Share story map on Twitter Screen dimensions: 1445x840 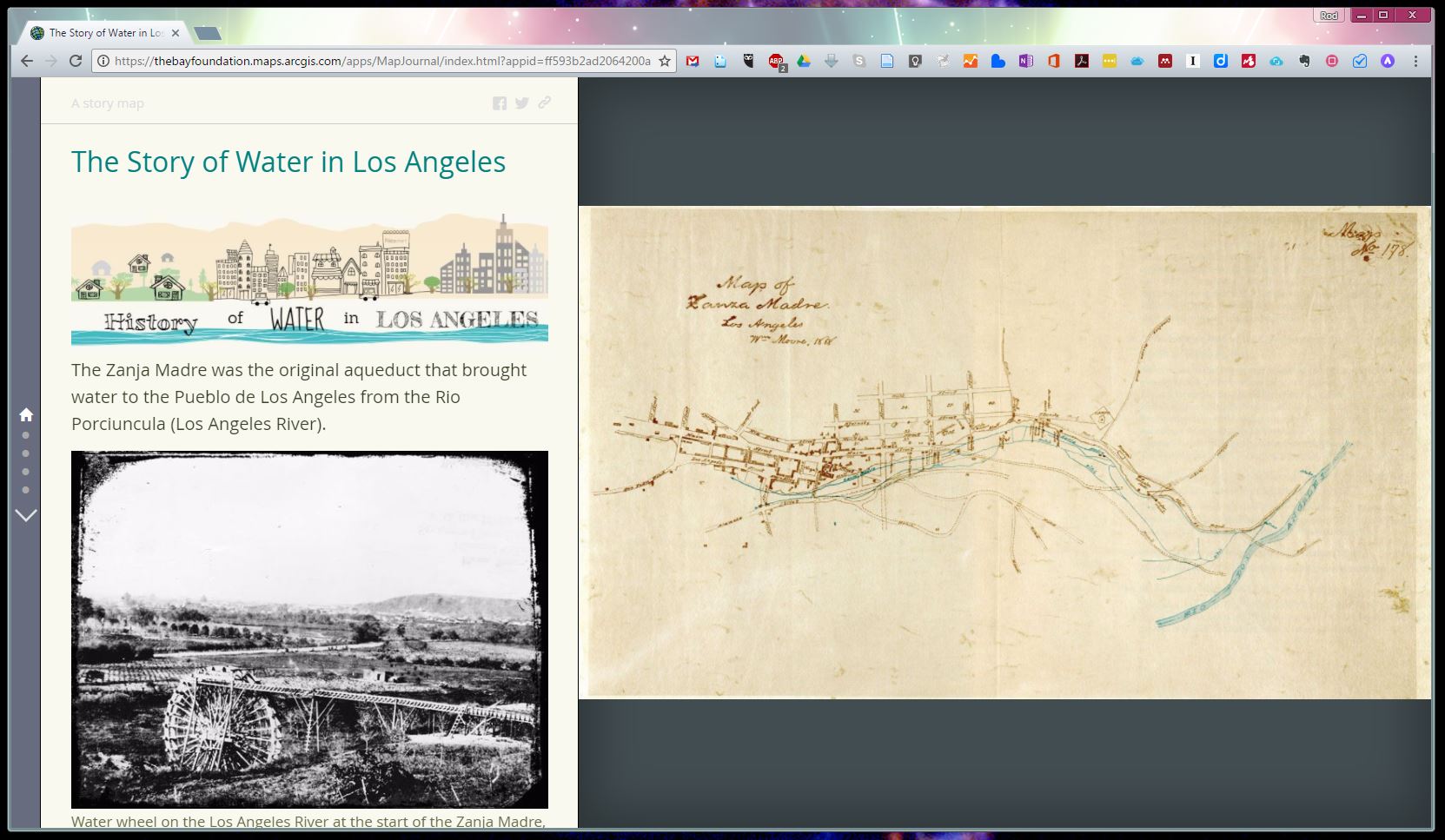pos(522,103)
